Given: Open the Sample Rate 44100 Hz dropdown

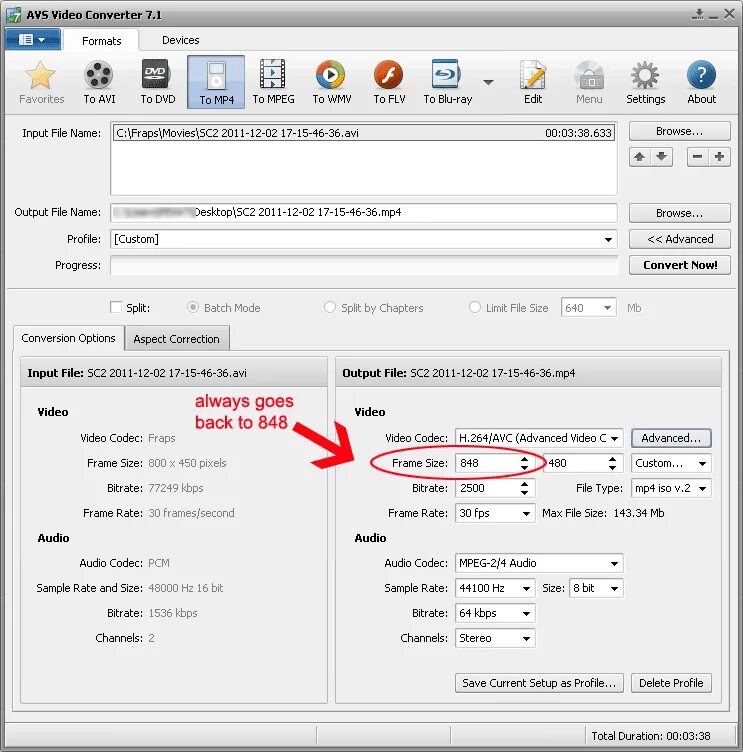Looking at the screenshot, I should pos(526,588).
